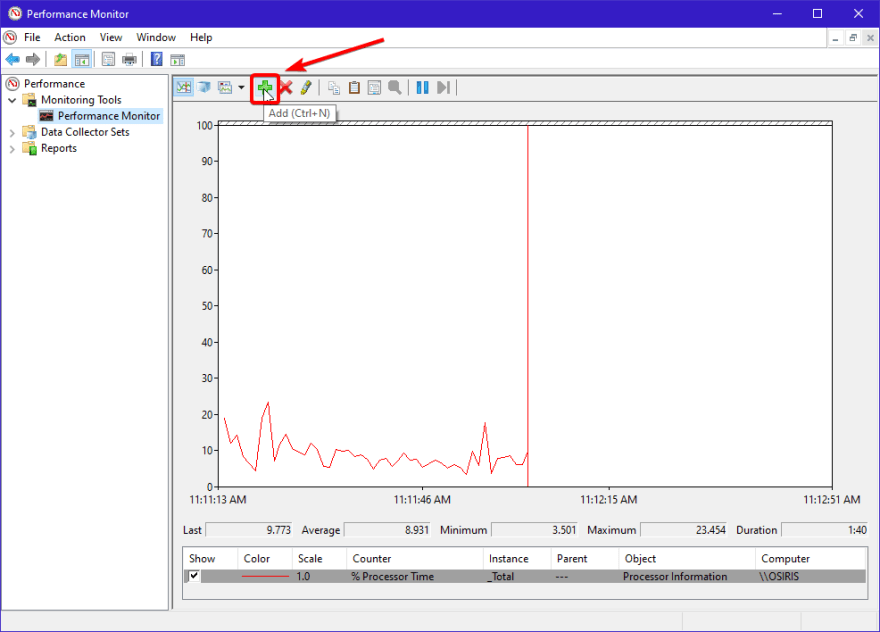Click the Zoom magnifier icon
Image resolution: width=880 pixels, height=632 pixels.
point(395,88)
